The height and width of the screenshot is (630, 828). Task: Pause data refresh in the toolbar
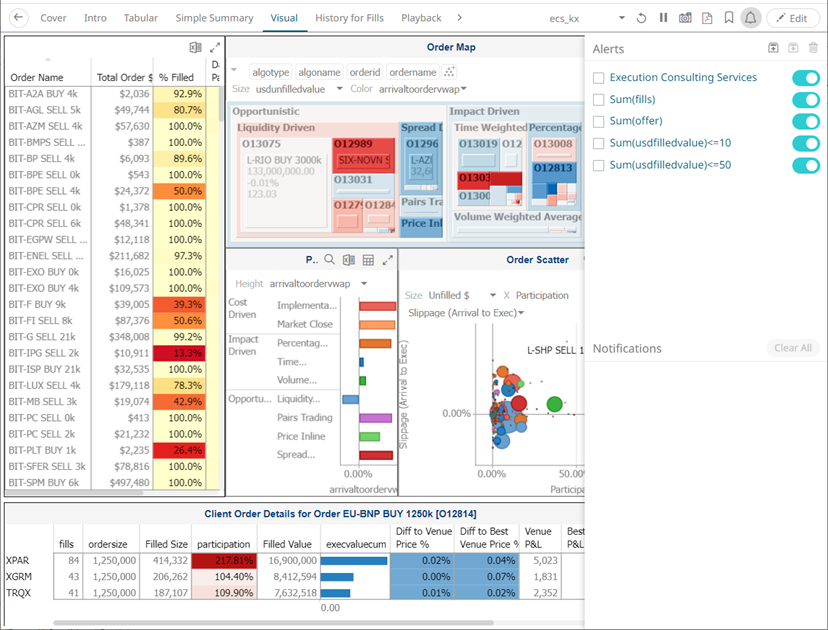point(663,18)
